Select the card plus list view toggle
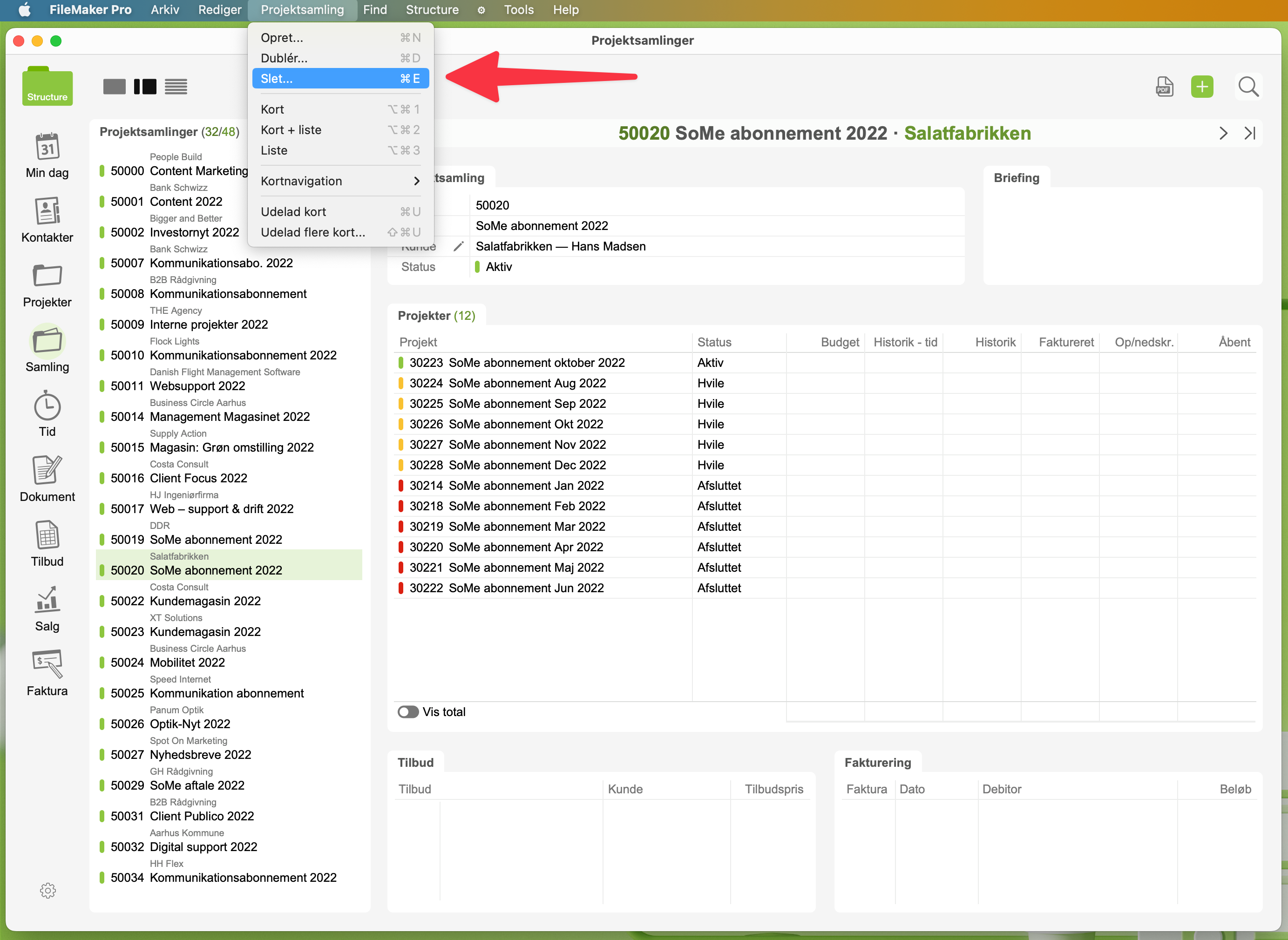 coord(145,87)
